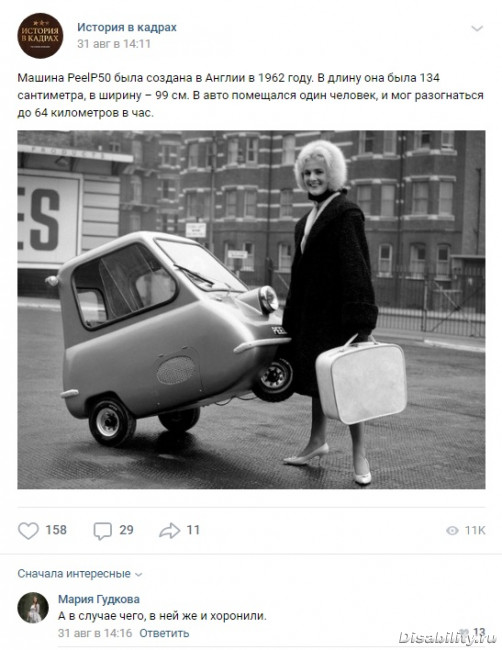
Task: Share the post with the arrow icon
Action: pos(170,531)
